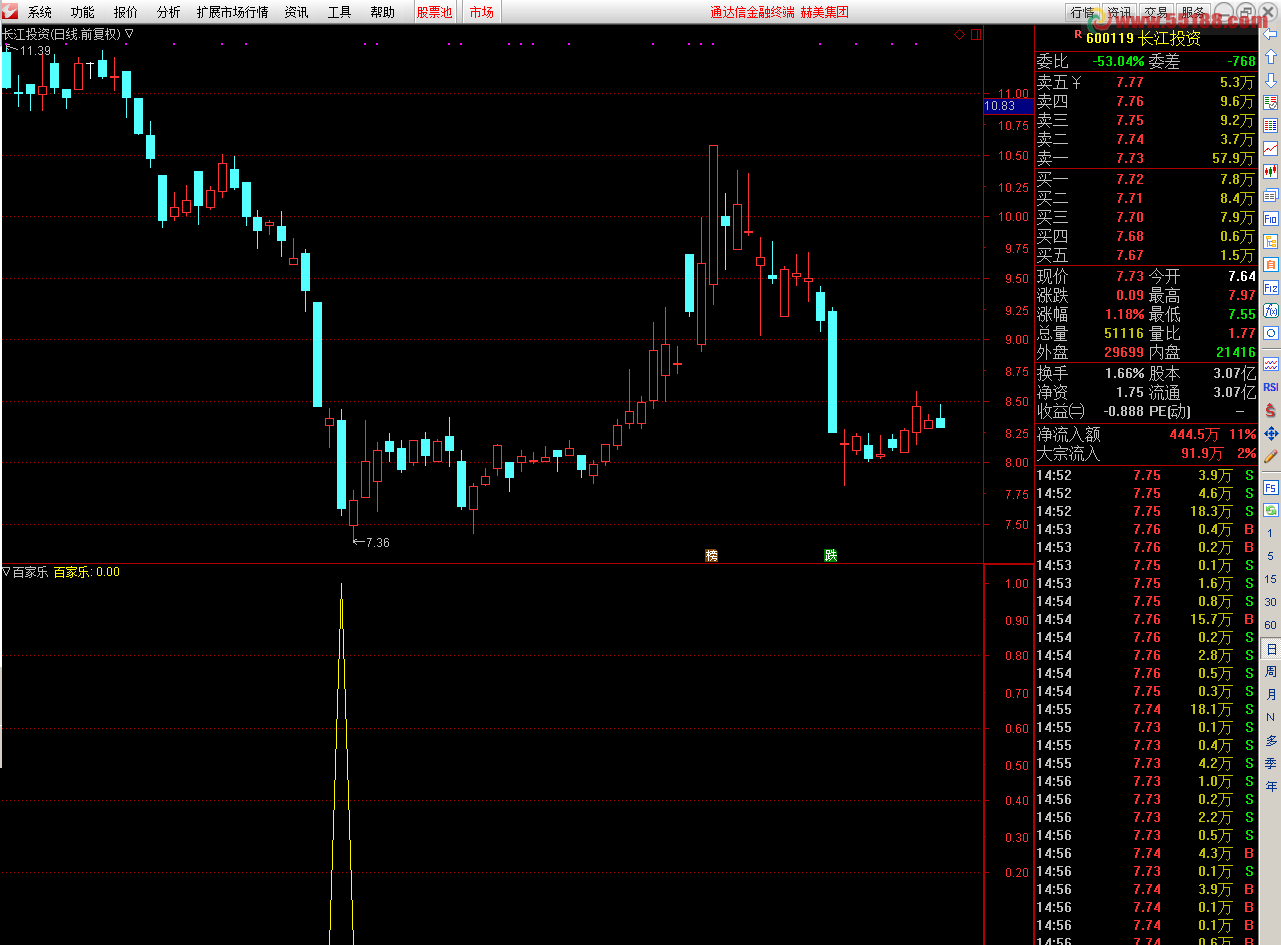Open the f(x) formula manager icon
Image resolution: width=1281 pixels, height=945 pixels.
point(1271,310)
